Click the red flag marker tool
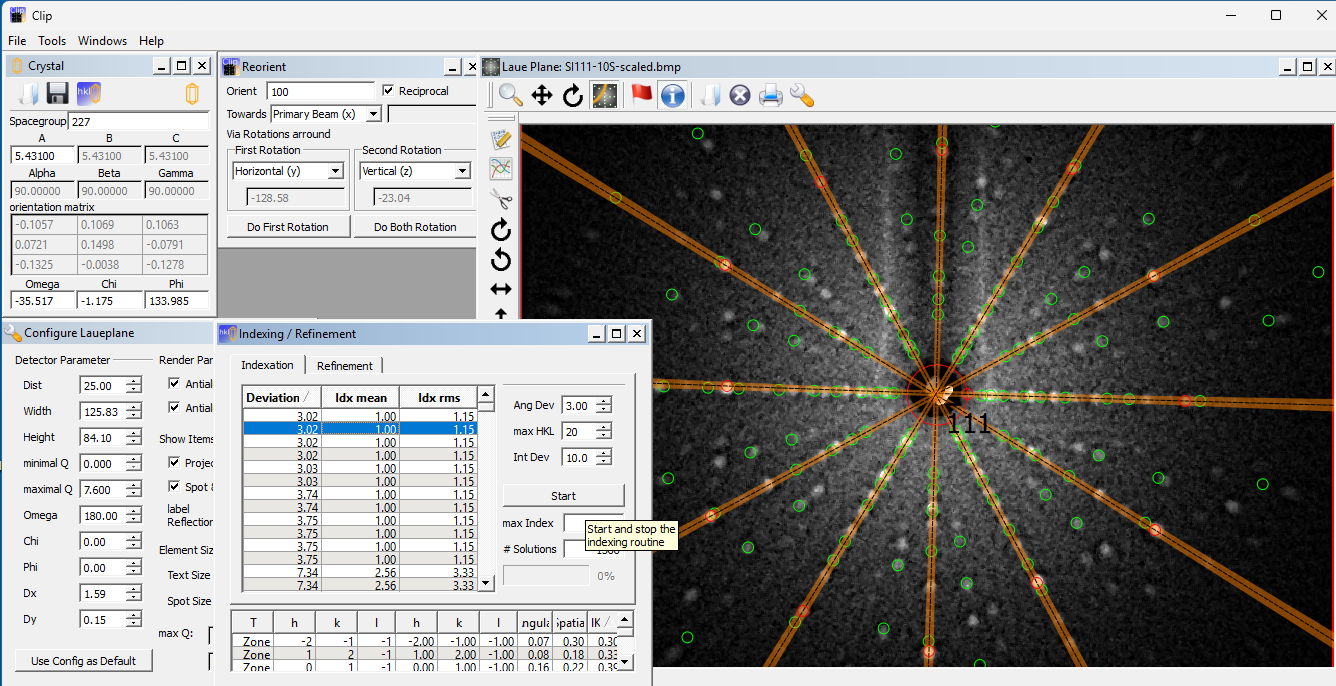 tap(642, 95)
